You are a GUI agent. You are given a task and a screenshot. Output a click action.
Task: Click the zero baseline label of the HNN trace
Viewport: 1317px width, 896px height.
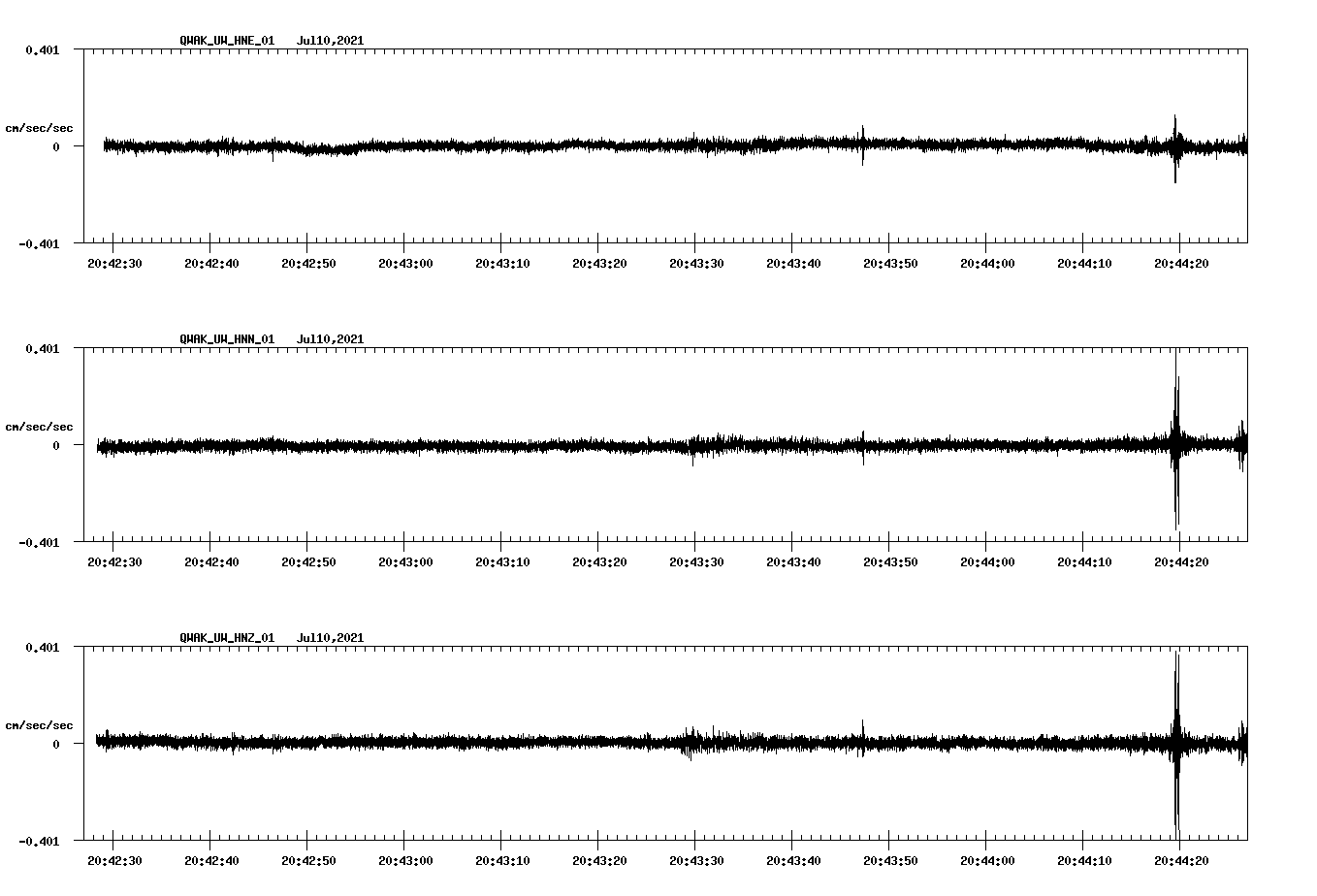(58, 447)
